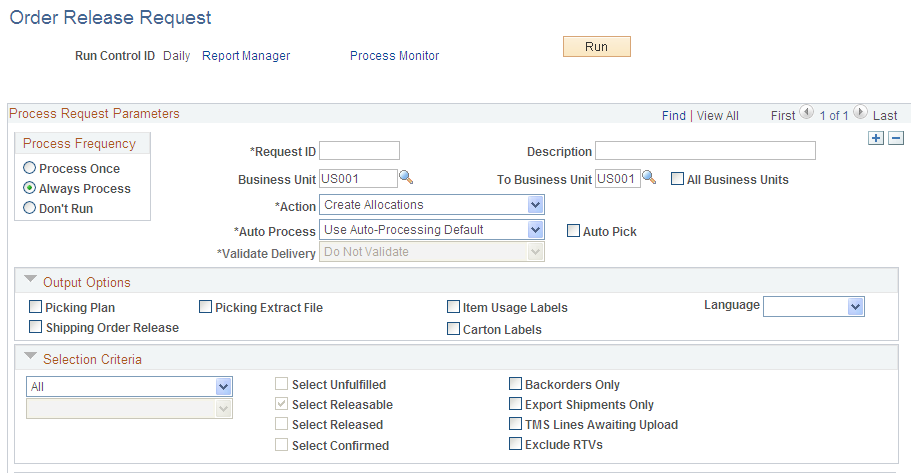The width and height of the screenshot is (911, 473).
Task: Click the Last navigation link
Action: (885, 116)
